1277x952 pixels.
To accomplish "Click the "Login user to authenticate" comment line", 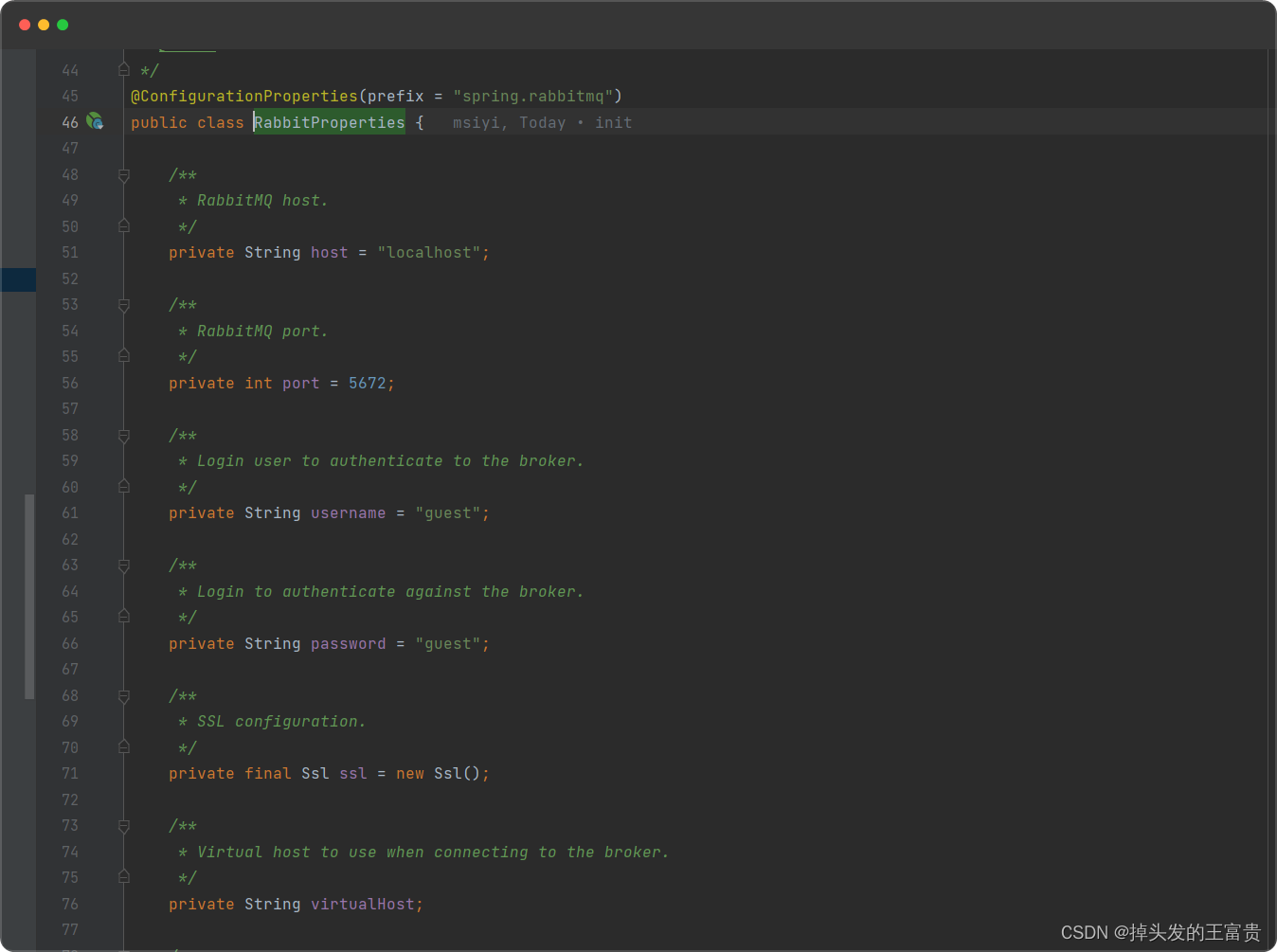I will coord(381,461).
